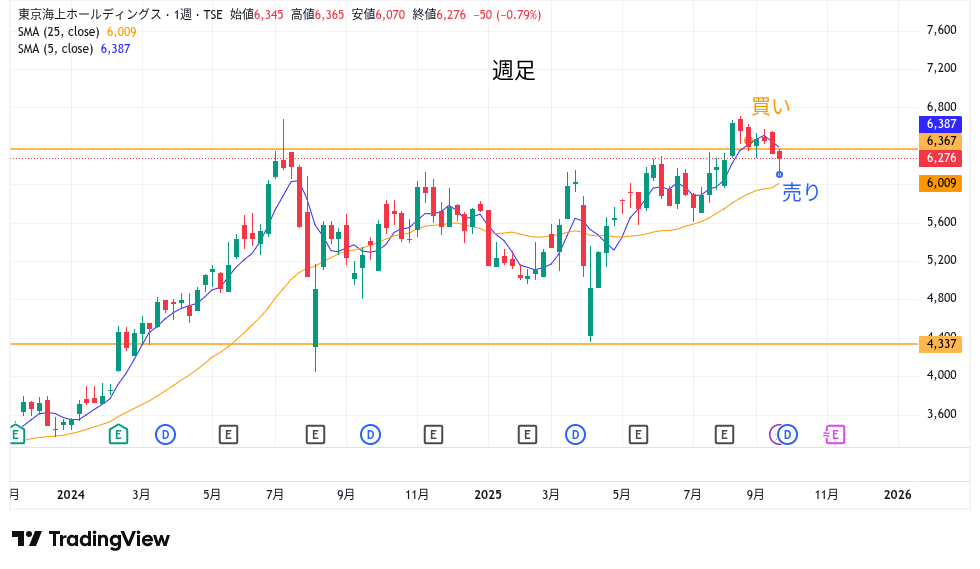Click the latest dividend D marker near 9月 2025
980x569 pixels.
click(787, 434)
